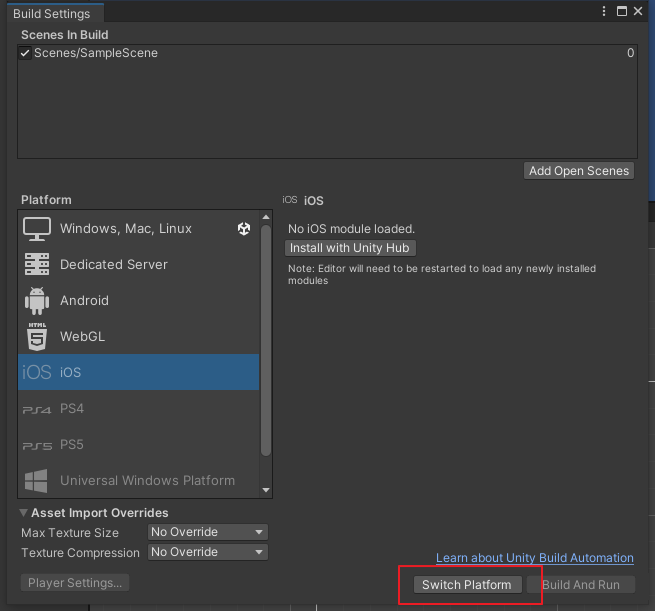Click the platform list scroll down arrow
The image size is (655, 611).
[x=266, y=490]
